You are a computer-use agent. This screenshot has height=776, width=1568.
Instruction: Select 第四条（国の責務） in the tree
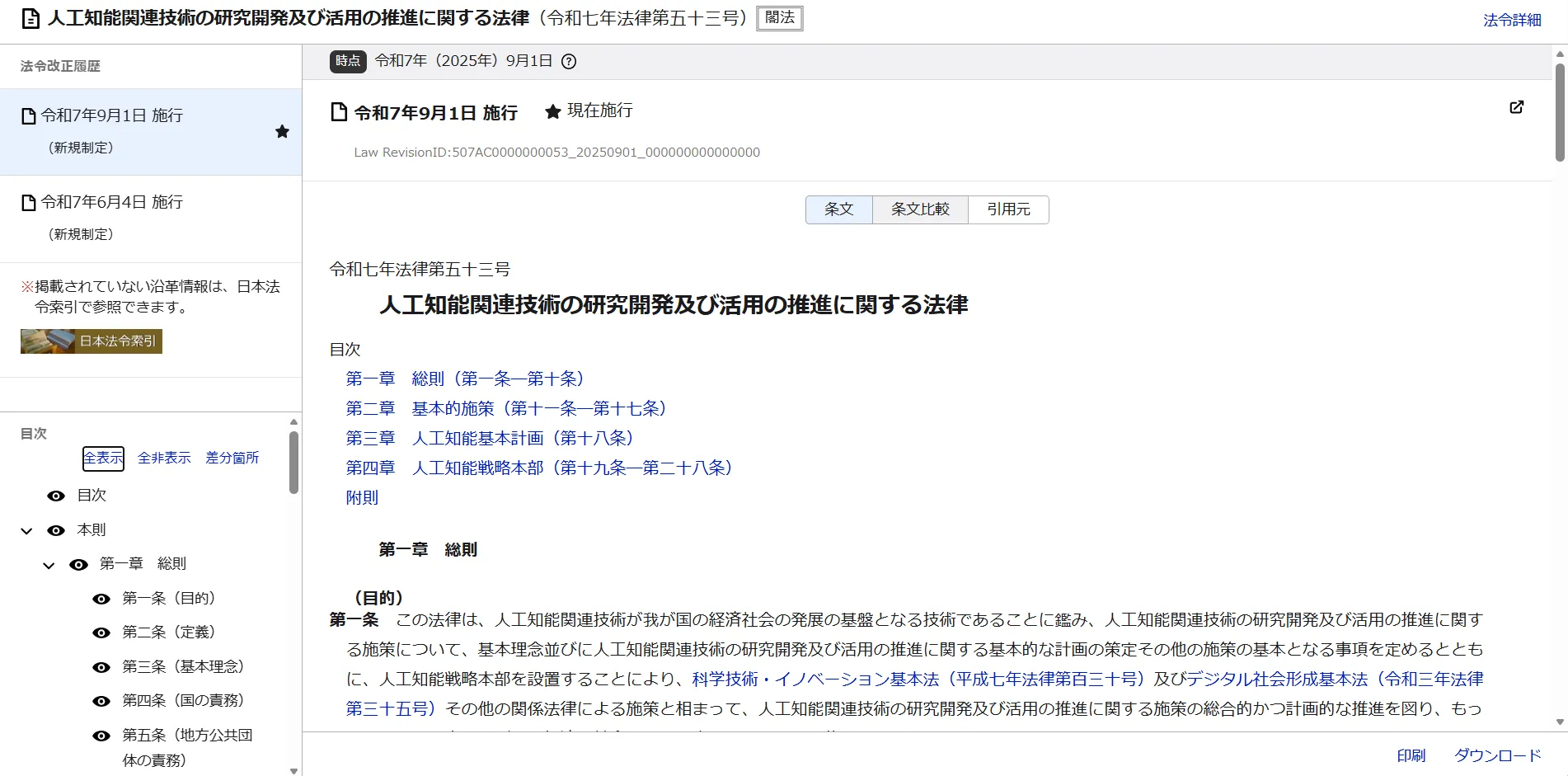pyautogui.click(x=184, y=700)
